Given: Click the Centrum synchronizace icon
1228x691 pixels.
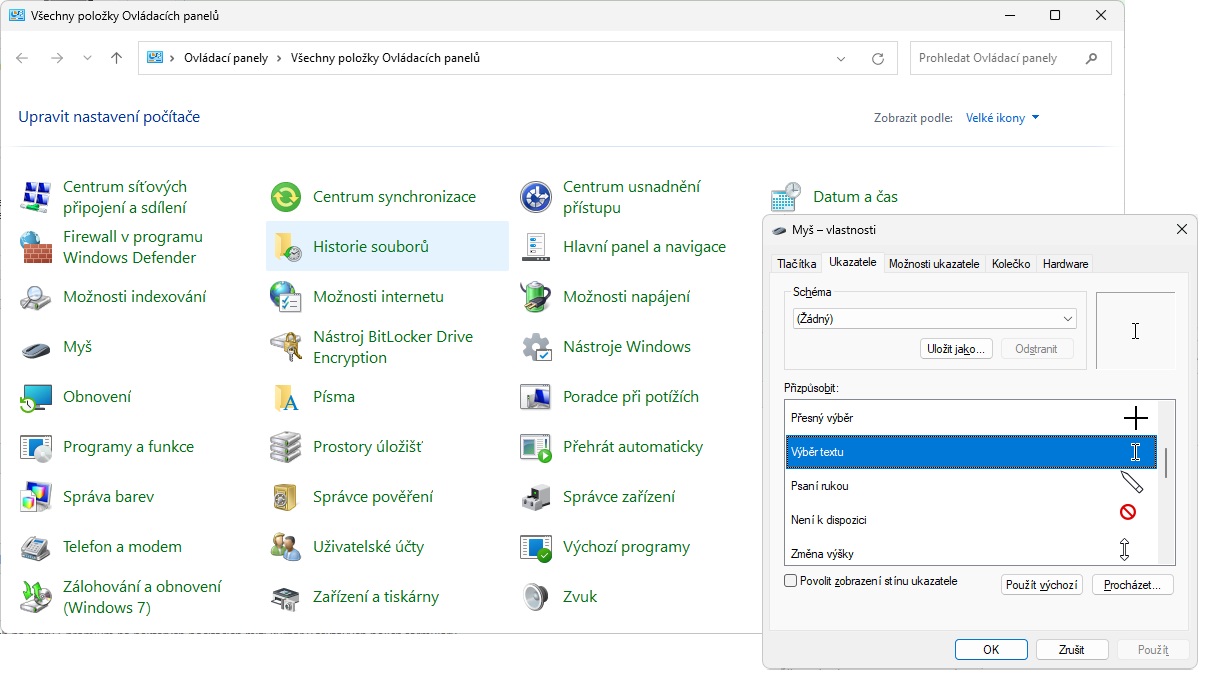Looking at the screenshot, I should (x=286, y=197).
